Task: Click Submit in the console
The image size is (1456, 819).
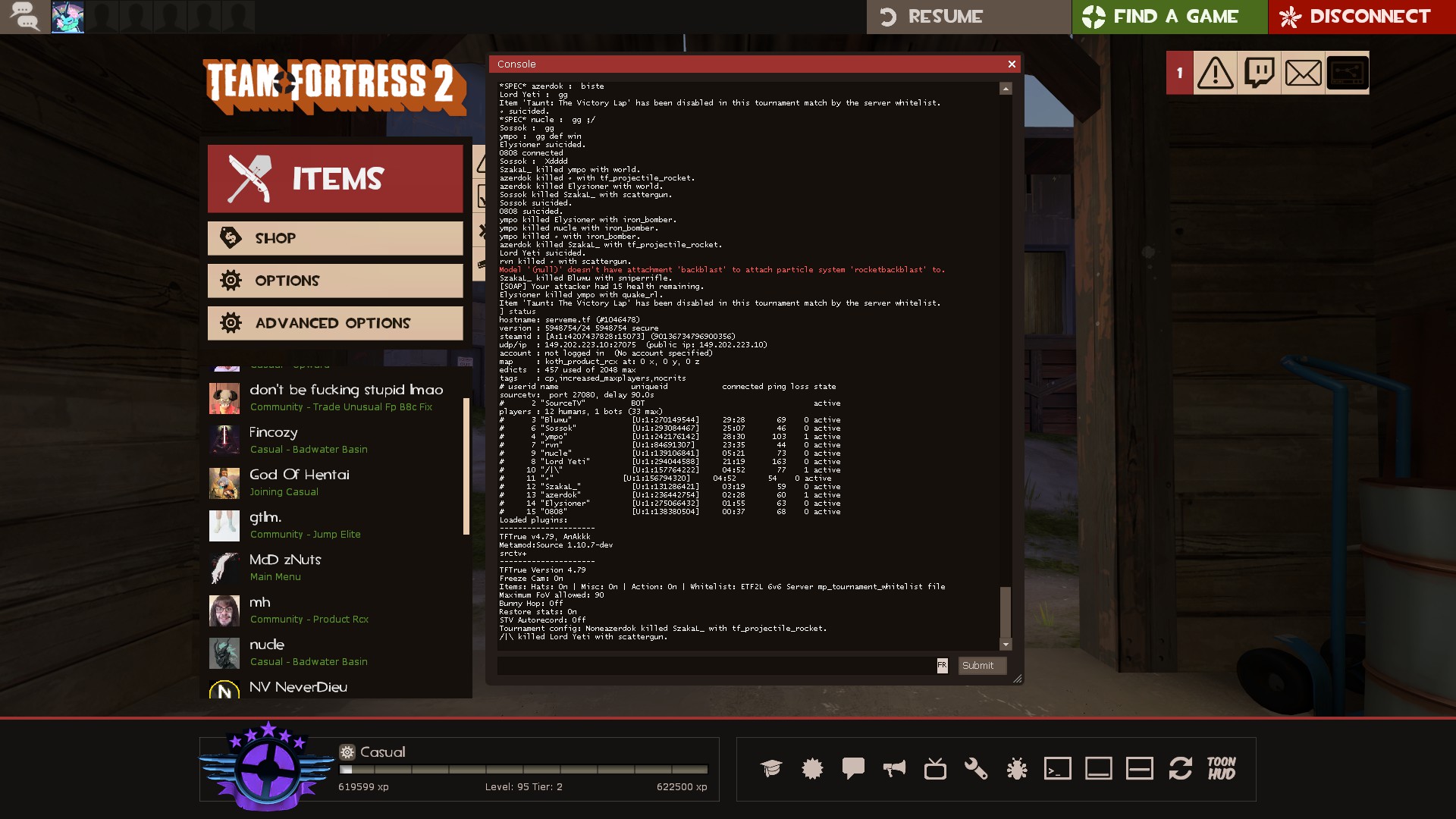Action: pyautogui.click(x=982, y=666)
